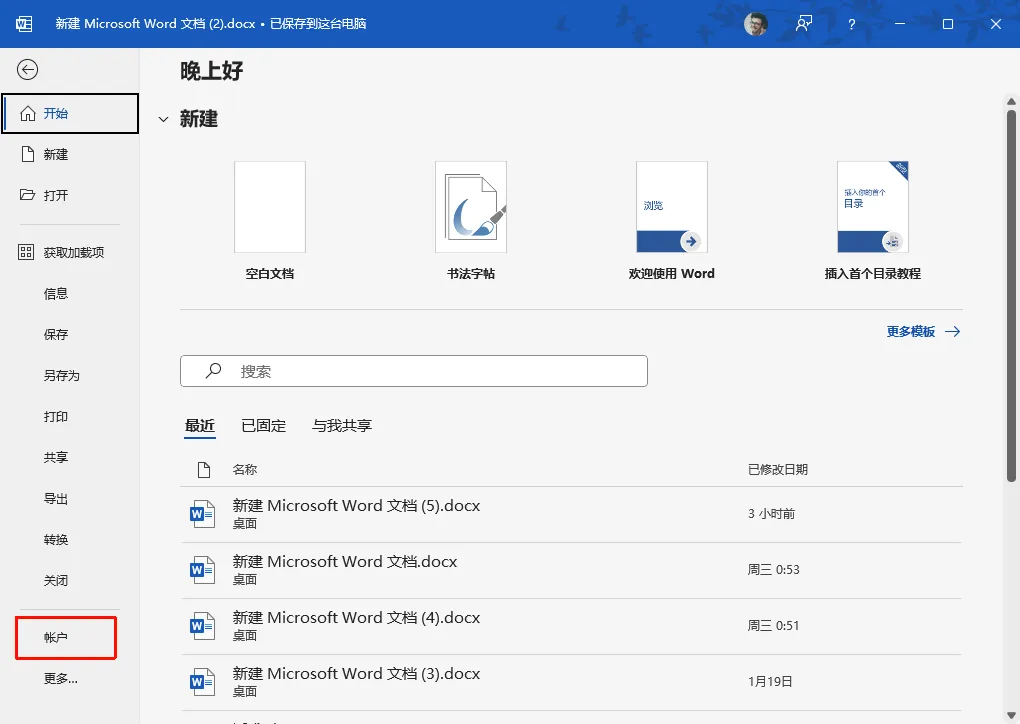Click the 周三 0:51 modified time

773,626
